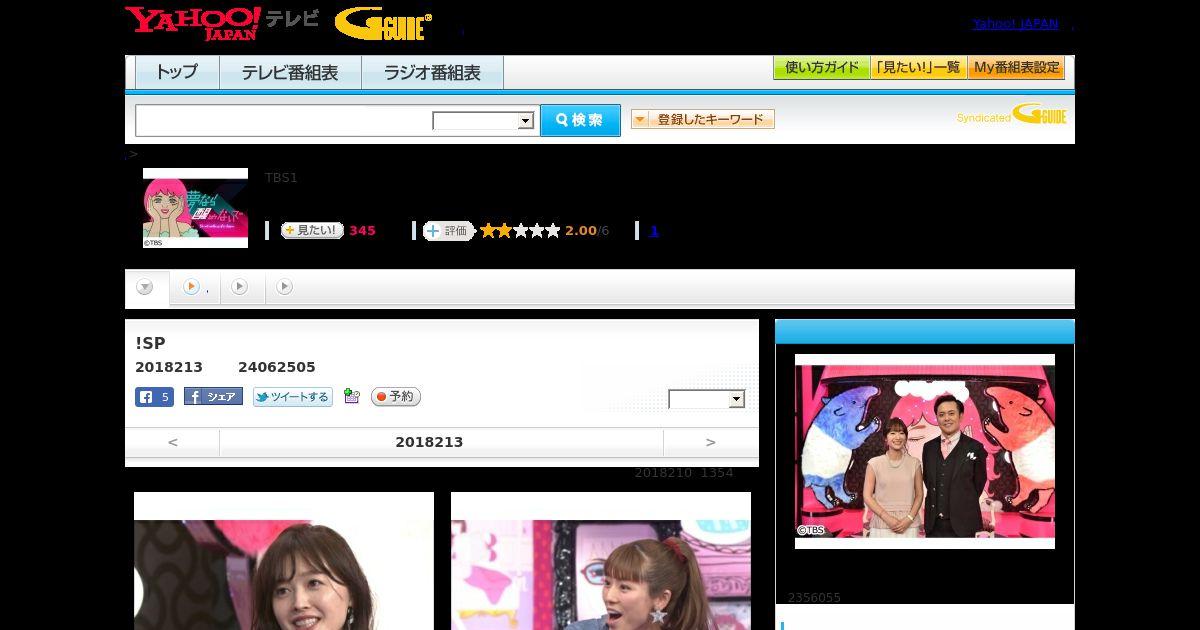This screenshot has width=1200, height=630.
Task: Expand the dropdown beside the 予約 row
Action: (x=707, y=399)
